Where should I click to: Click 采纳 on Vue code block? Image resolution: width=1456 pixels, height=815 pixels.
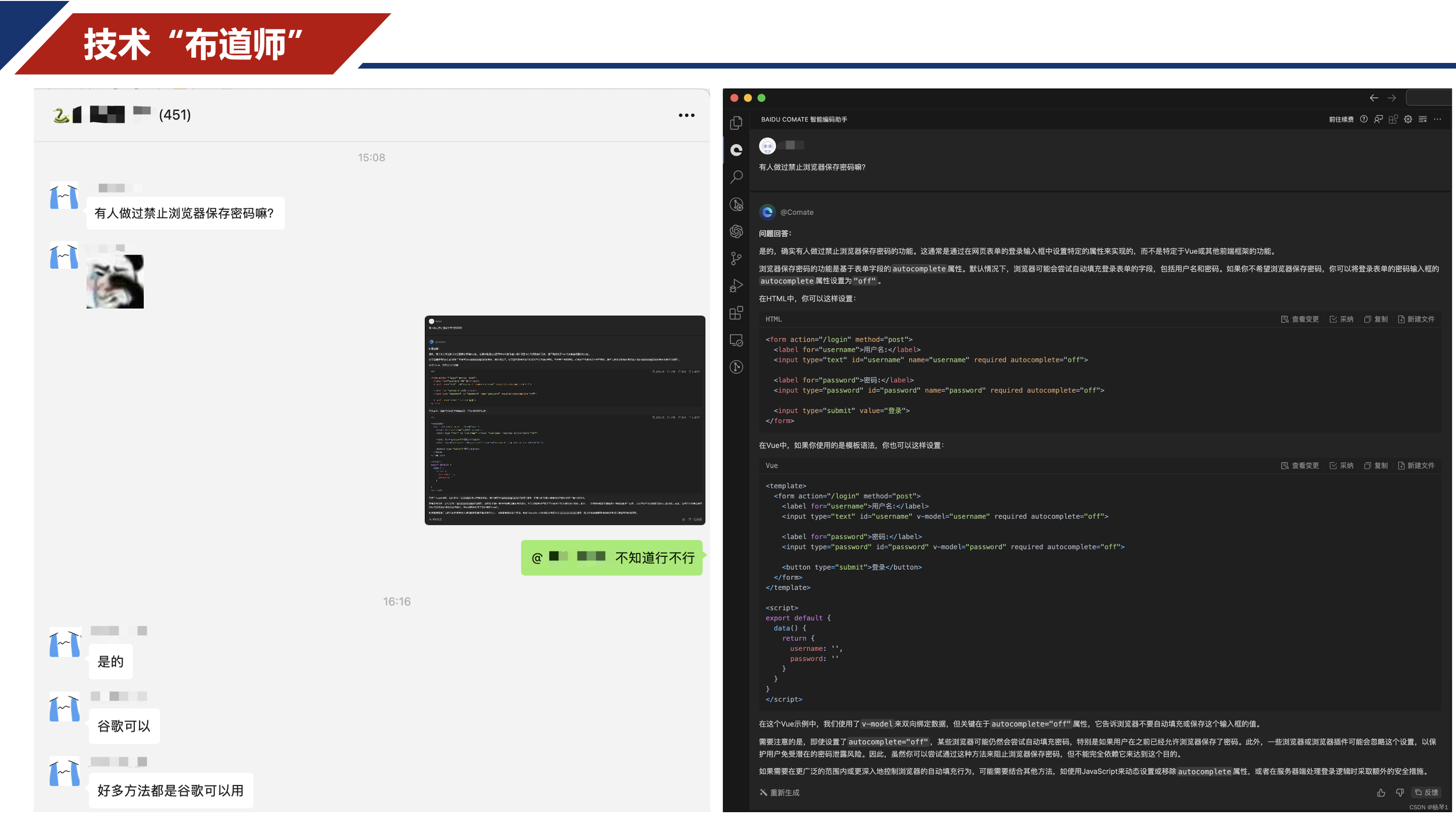pyautogui.click(x=1341, y=465)
